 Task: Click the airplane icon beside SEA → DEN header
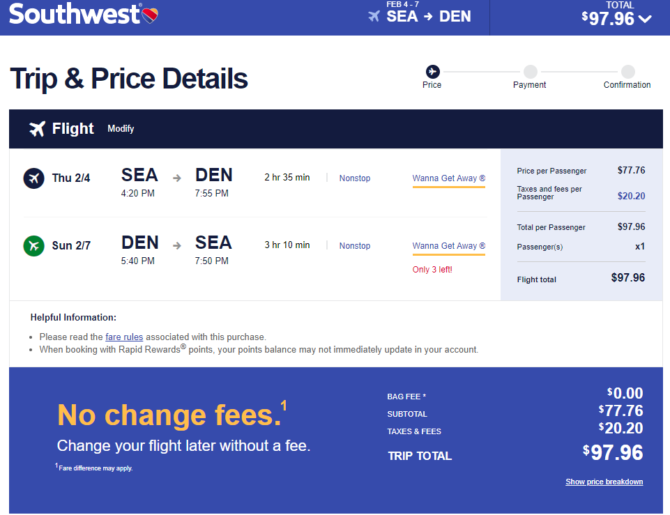tap(374, 16)
